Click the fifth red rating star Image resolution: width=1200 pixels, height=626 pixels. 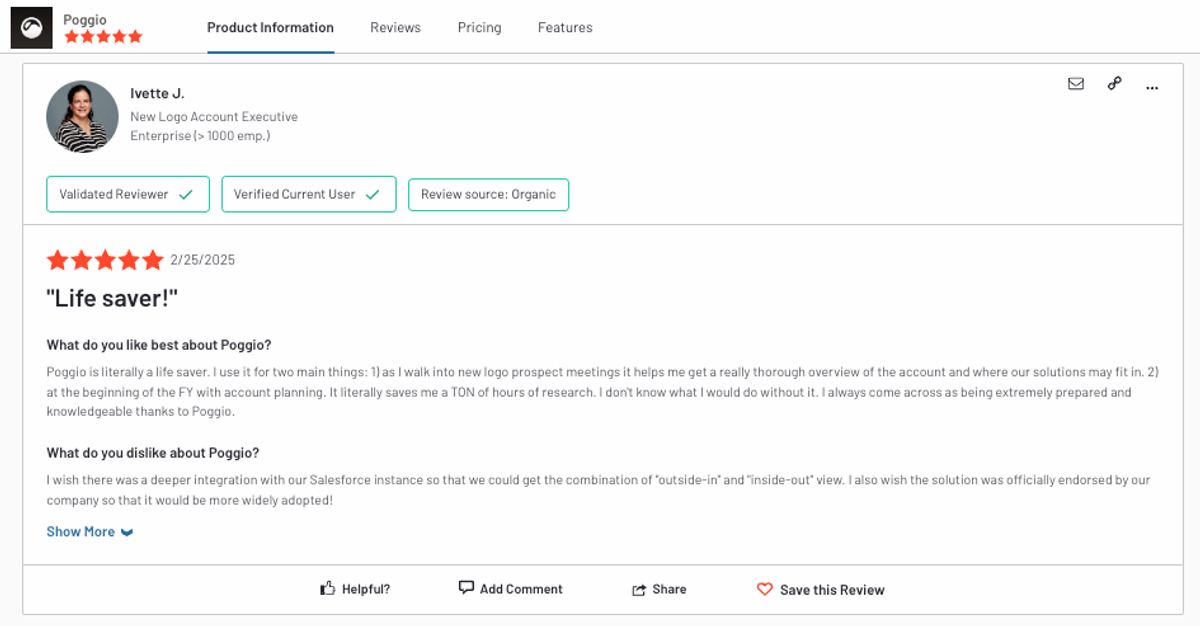[152, 259]
